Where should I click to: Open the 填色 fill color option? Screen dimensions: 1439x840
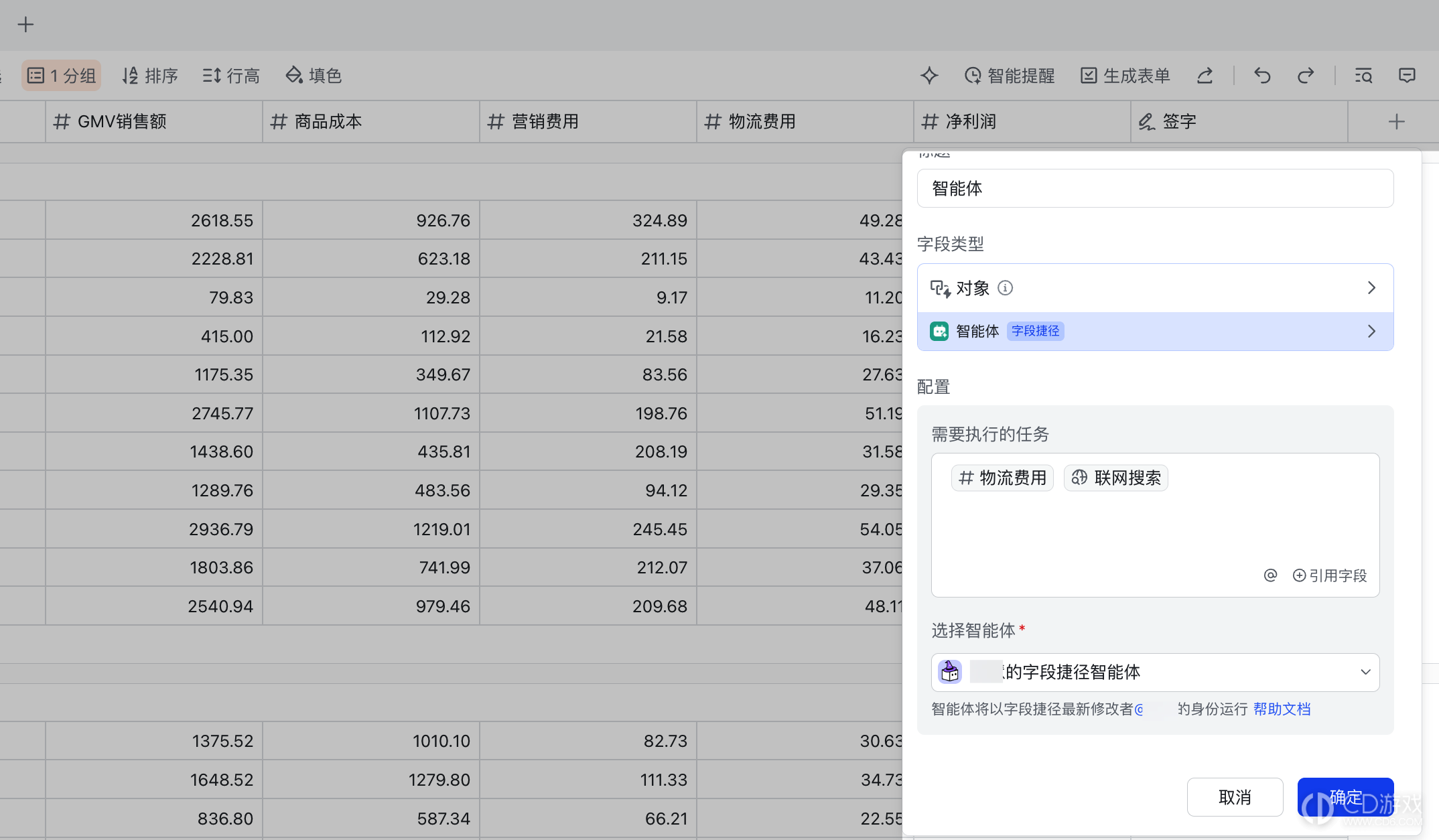pos(314,76)
